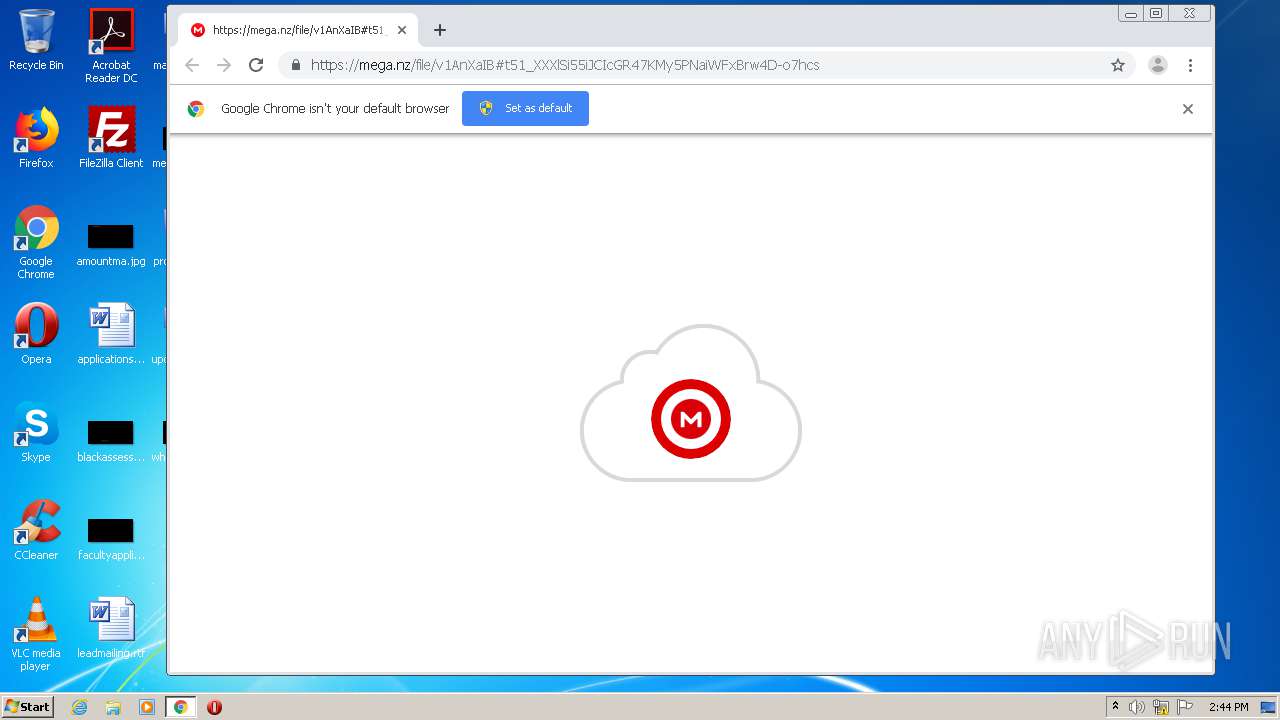Show hidden tray icons arrow

[x=1116, y=707]
